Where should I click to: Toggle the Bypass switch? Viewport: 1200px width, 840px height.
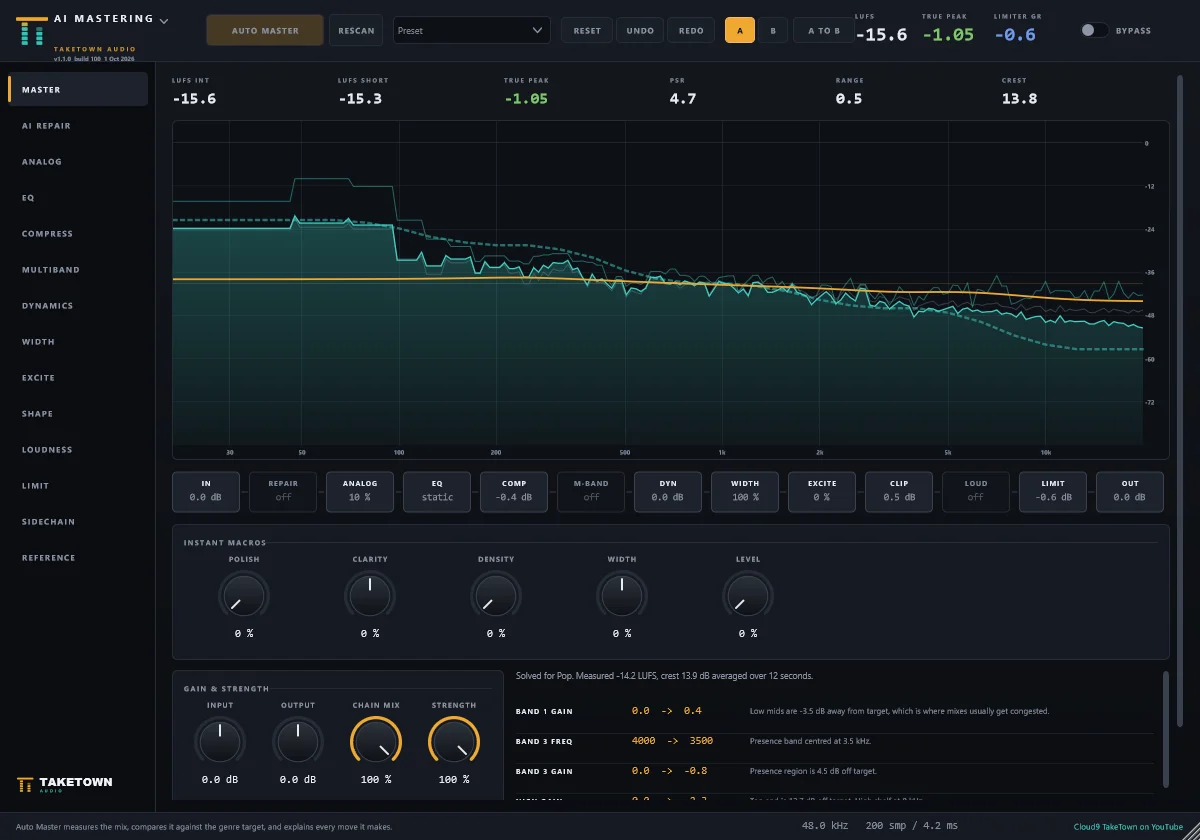(x=1094, y=30)
